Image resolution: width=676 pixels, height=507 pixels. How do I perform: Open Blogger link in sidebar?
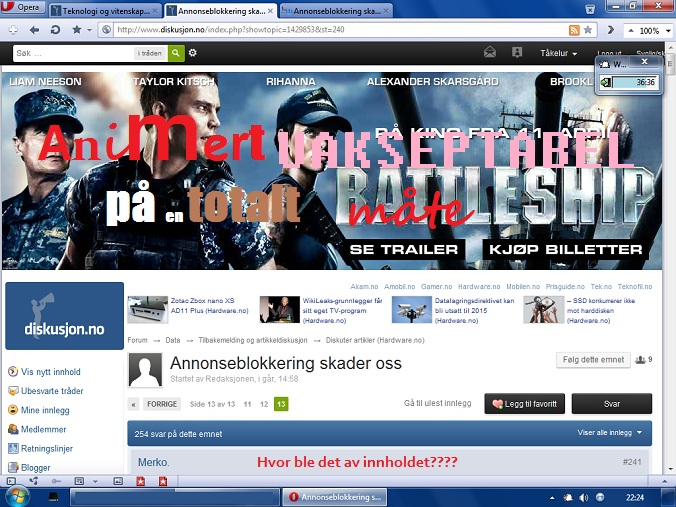click(35, 467)
